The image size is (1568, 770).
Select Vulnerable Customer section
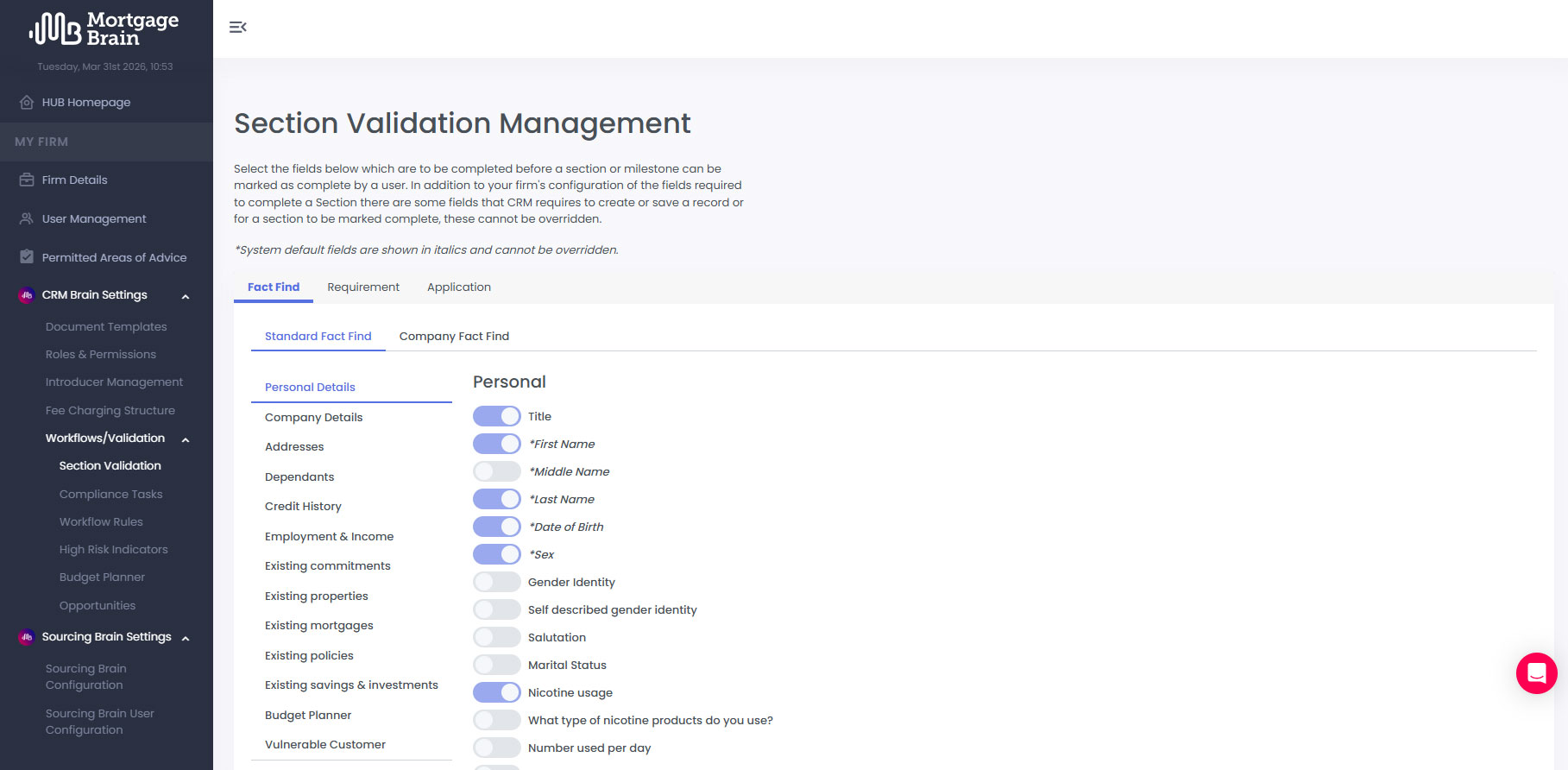pos(351,745)
